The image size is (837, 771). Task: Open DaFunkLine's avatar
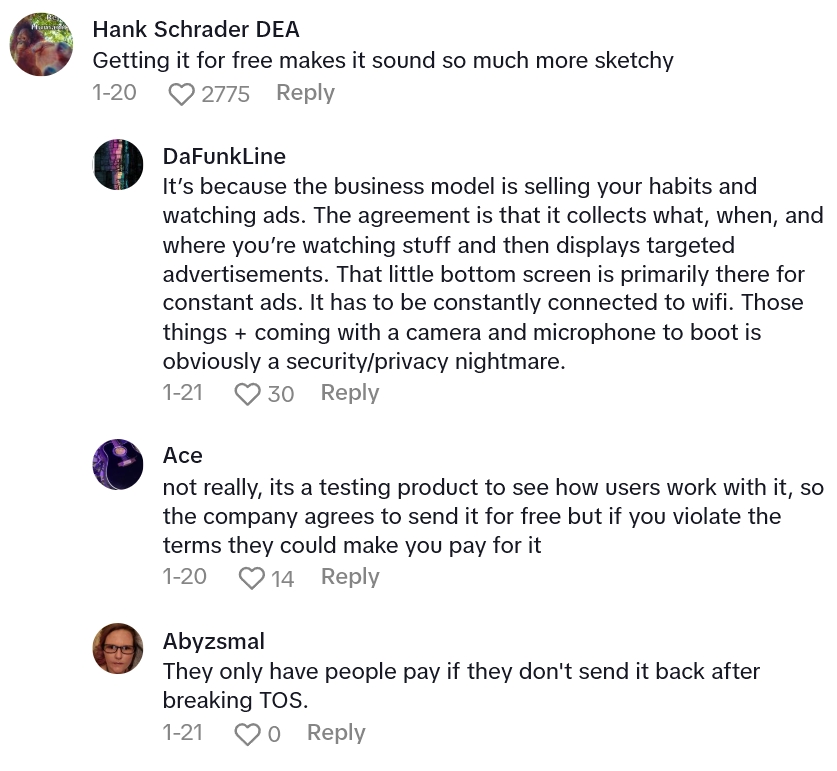[x=118, y=164]
